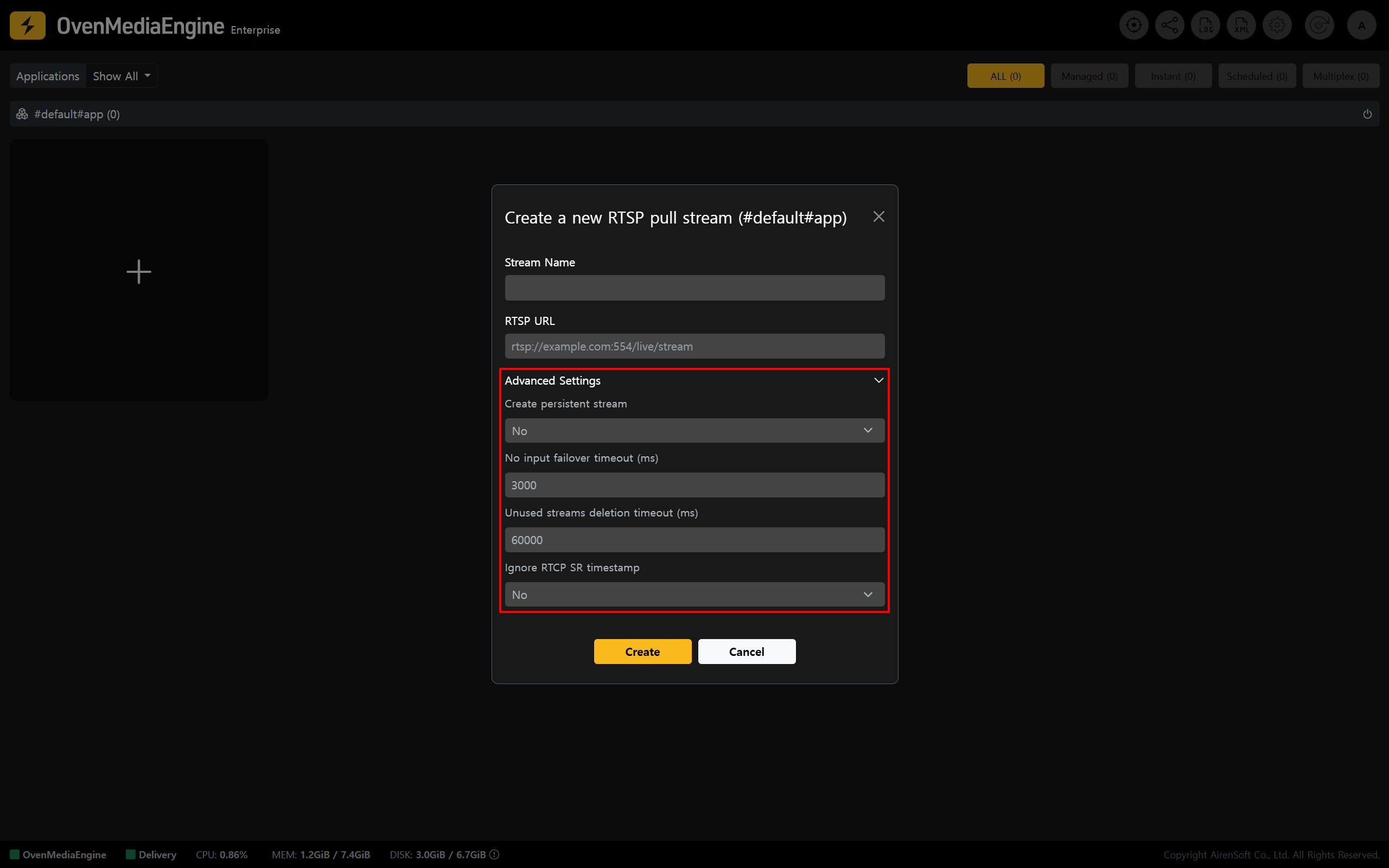Screen dimensions: 1389x868
Task: Click the restart power icon in header
Action: pyautogui.click(x=1319, y=25)
